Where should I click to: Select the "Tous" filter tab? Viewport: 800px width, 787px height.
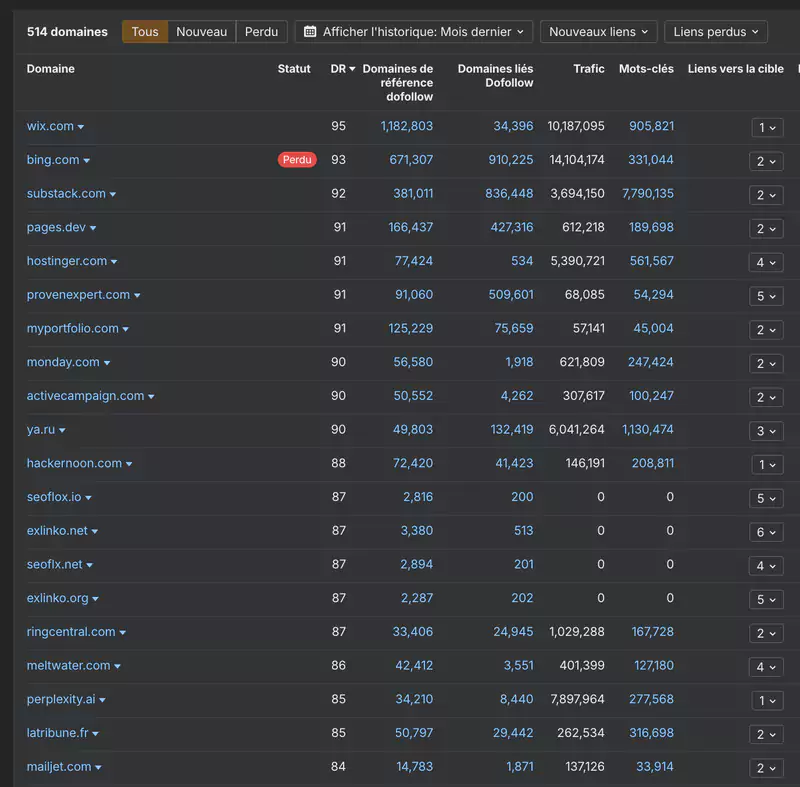point(144,31)
